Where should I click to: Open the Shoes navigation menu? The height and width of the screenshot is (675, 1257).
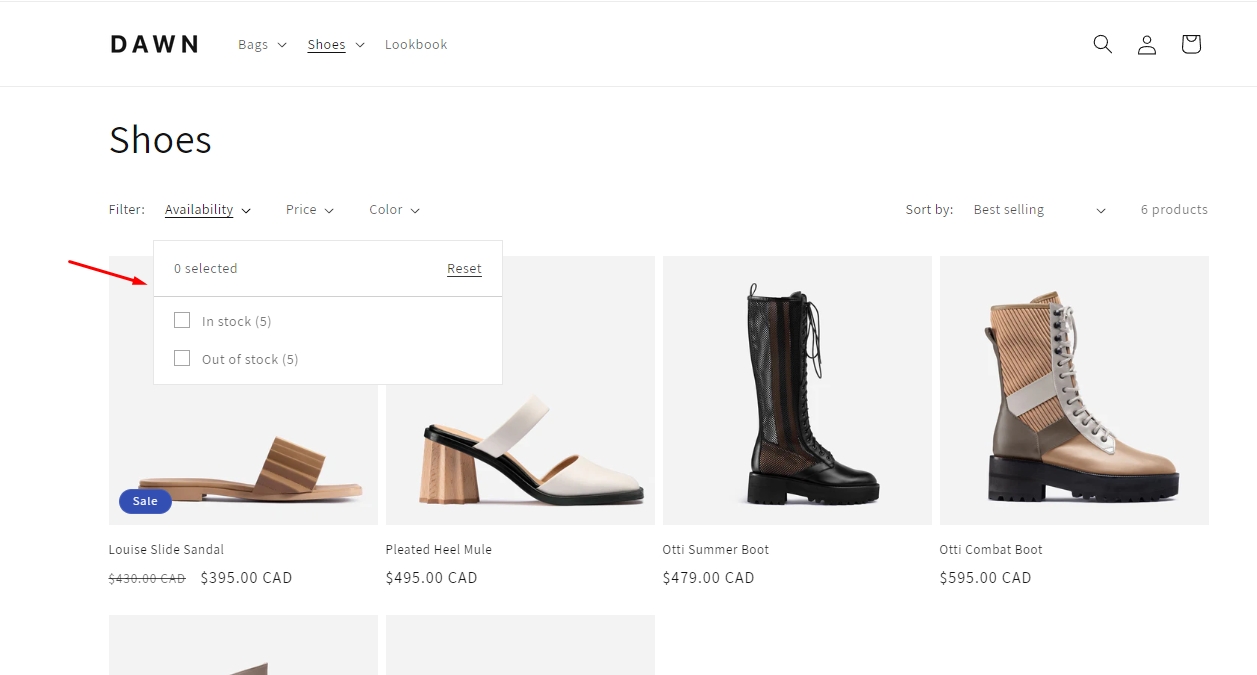335,44
